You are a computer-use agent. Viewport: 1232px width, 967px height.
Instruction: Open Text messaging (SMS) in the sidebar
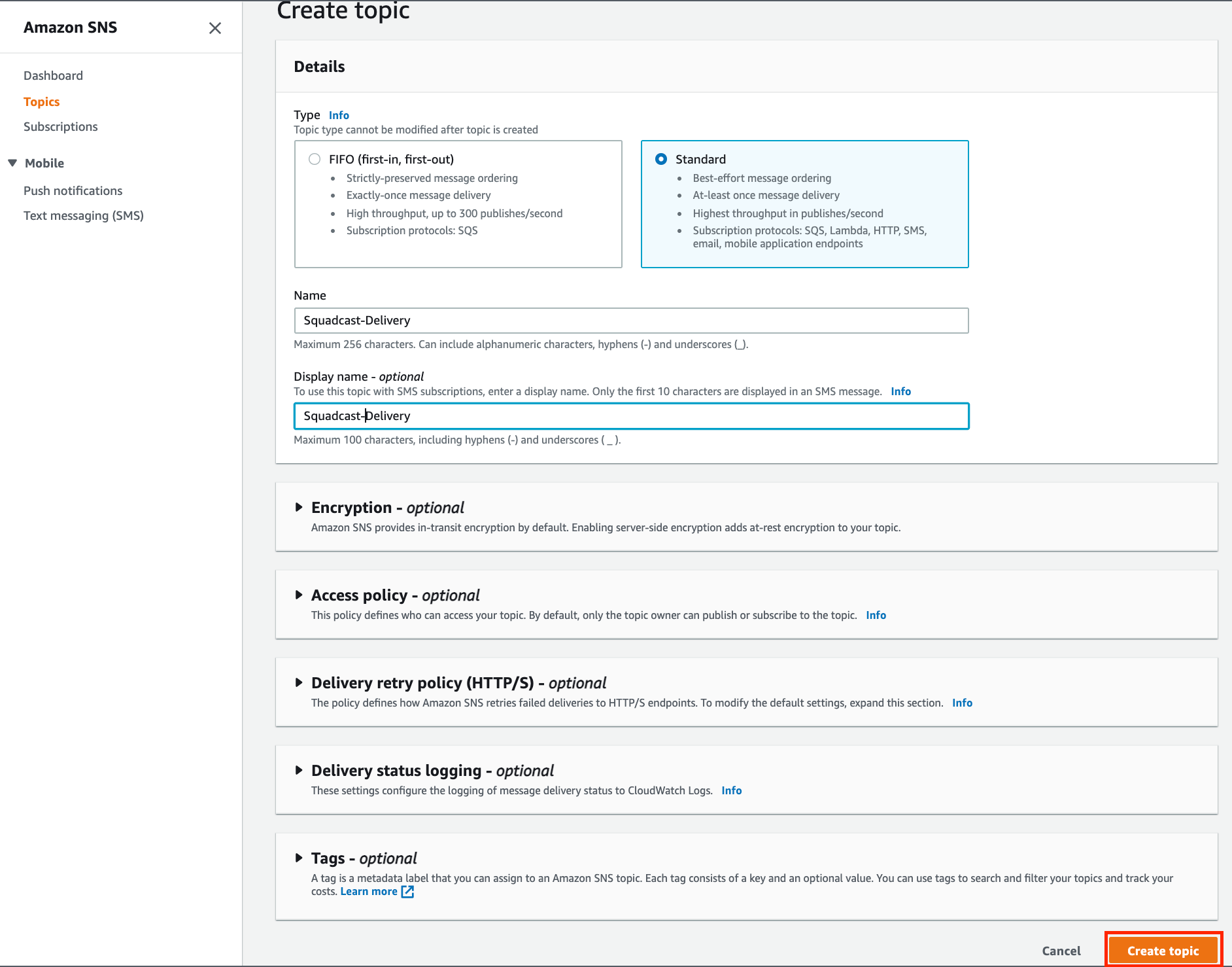coord(84,215)
